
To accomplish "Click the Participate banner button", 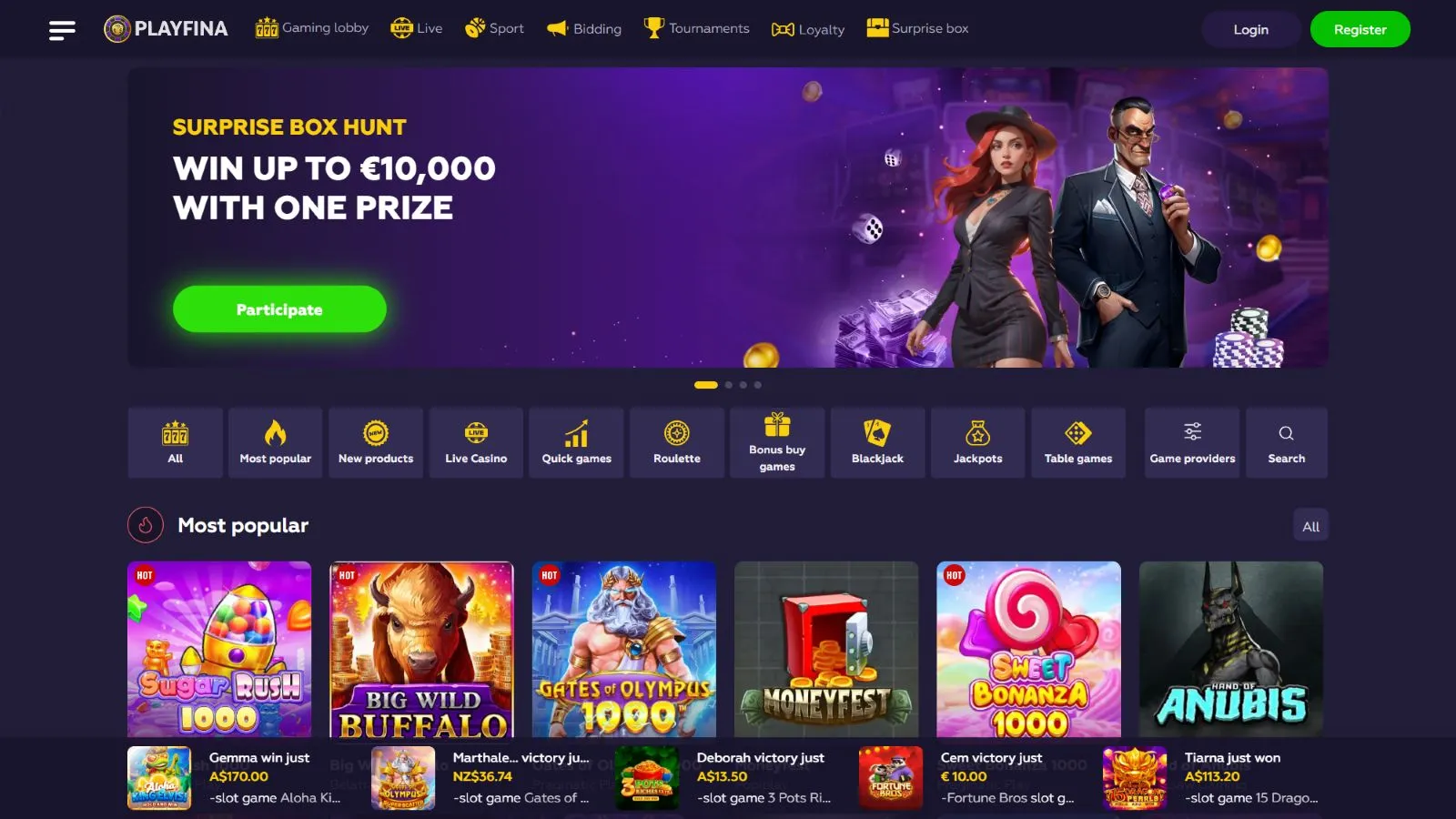I will click(x=279, y=309).
